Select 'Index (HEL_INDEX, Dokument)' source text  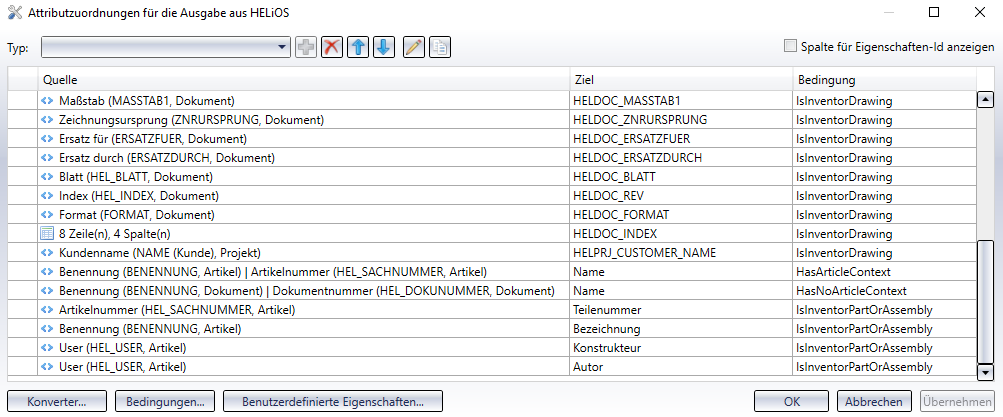[139, 196]
